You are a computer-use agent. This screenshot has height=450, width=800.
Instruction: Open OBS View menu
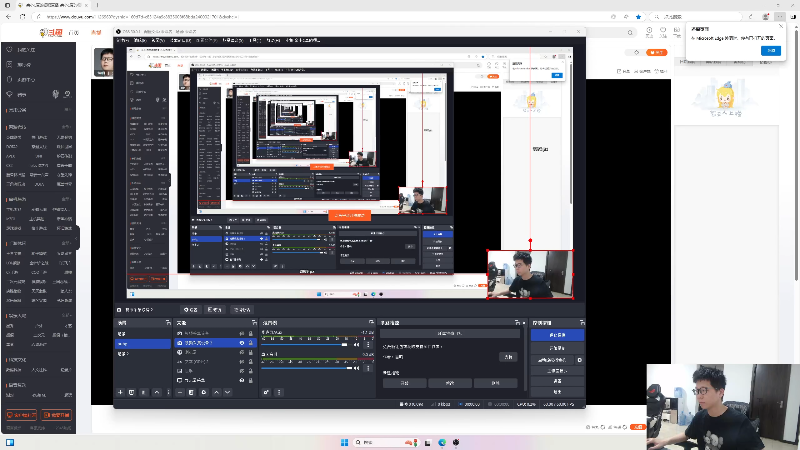[158, 40]
